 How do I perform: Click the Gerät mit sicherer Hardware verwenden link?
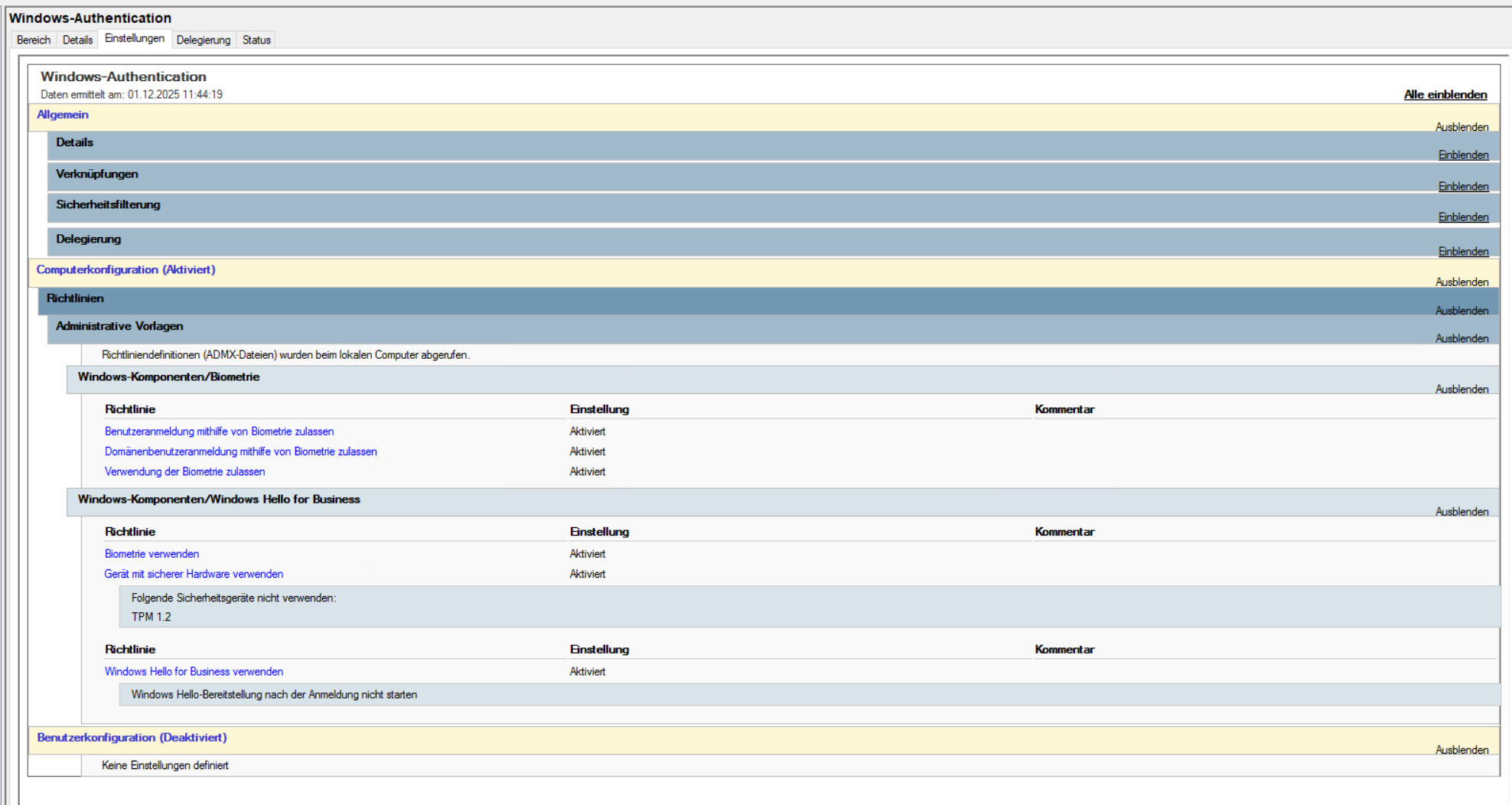194,574
